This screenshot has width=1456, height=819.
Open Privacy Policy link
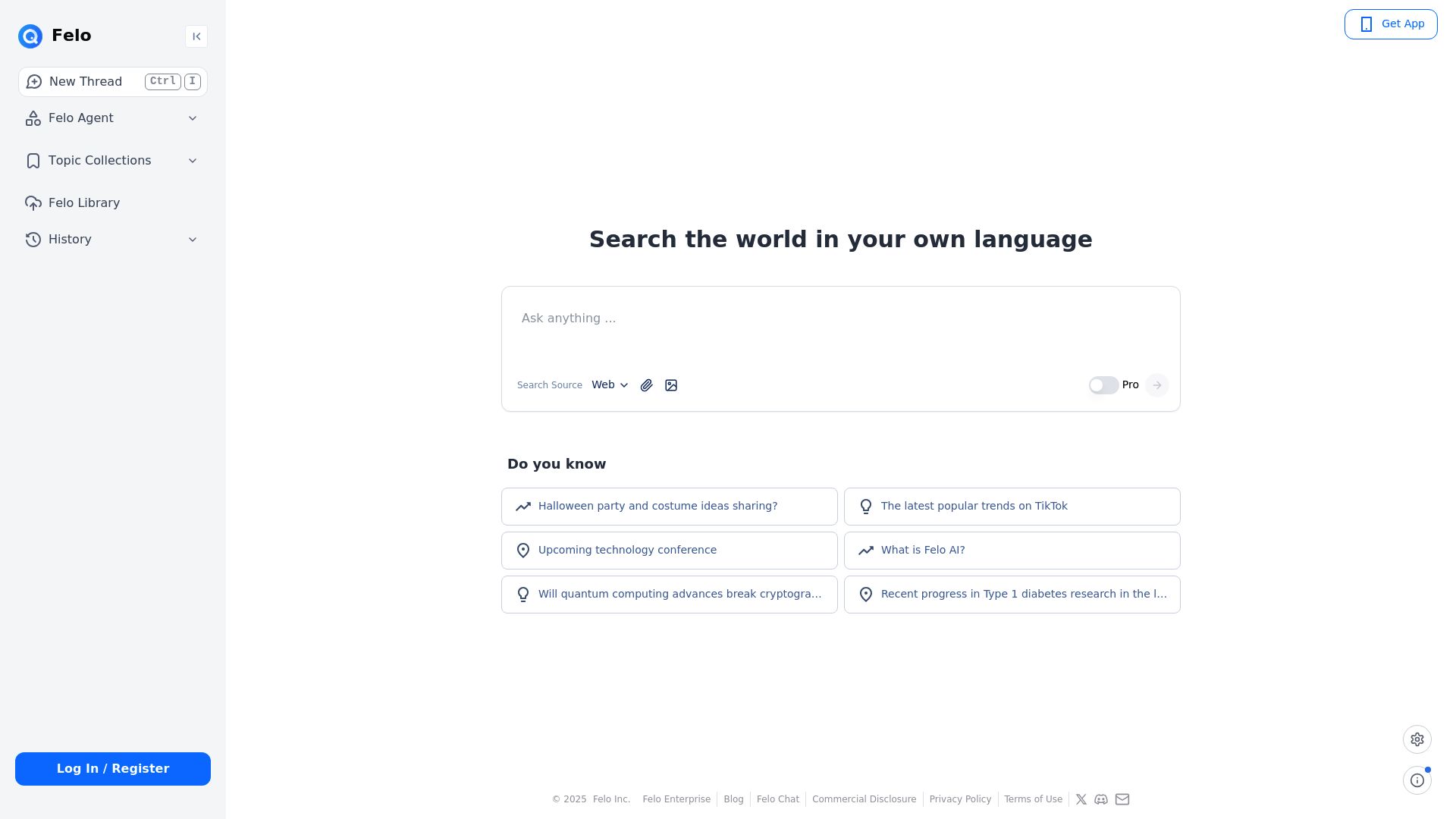[x=960, y=799]
